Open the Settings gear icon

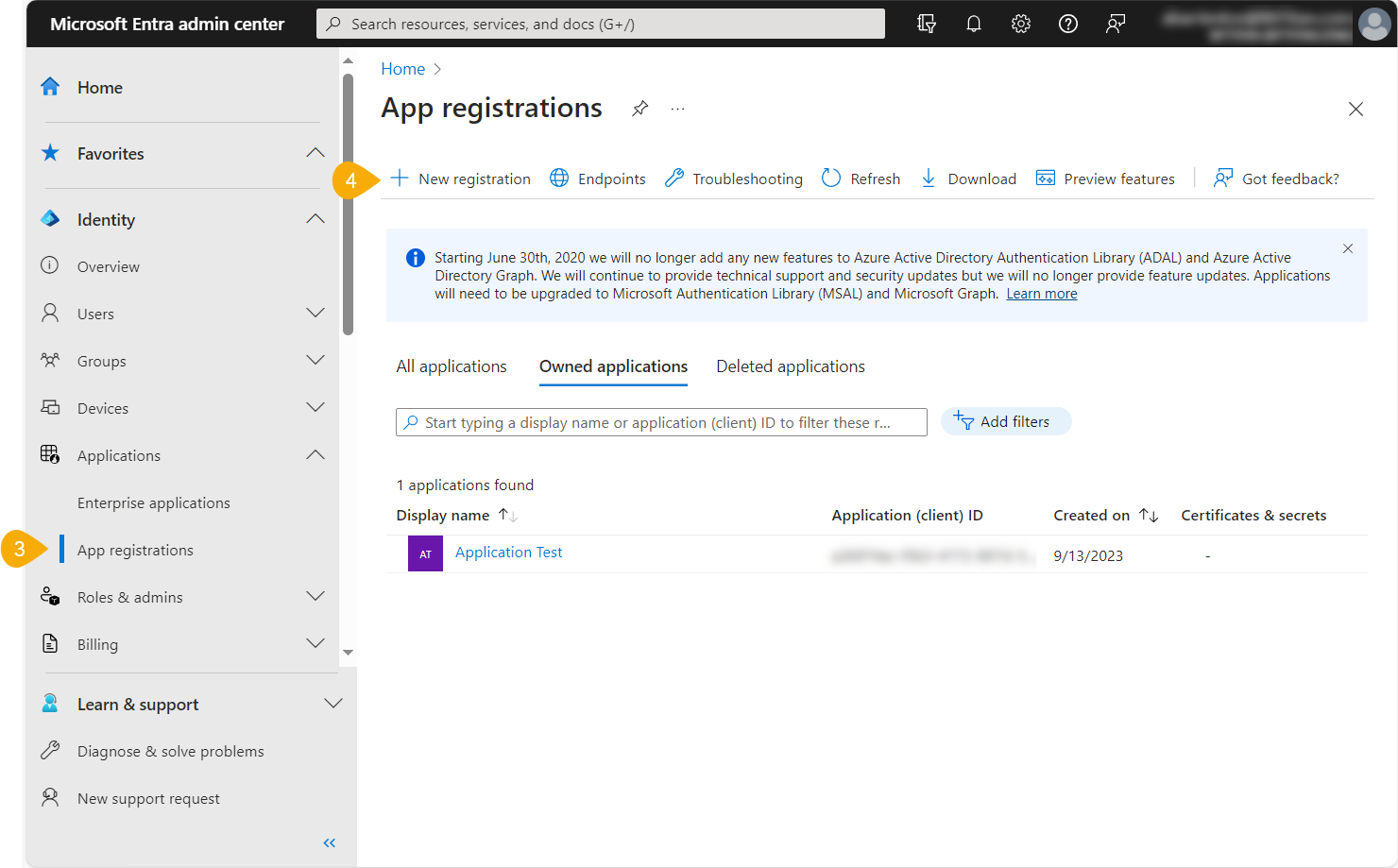pyautogui.click(x=1021, y=24)
